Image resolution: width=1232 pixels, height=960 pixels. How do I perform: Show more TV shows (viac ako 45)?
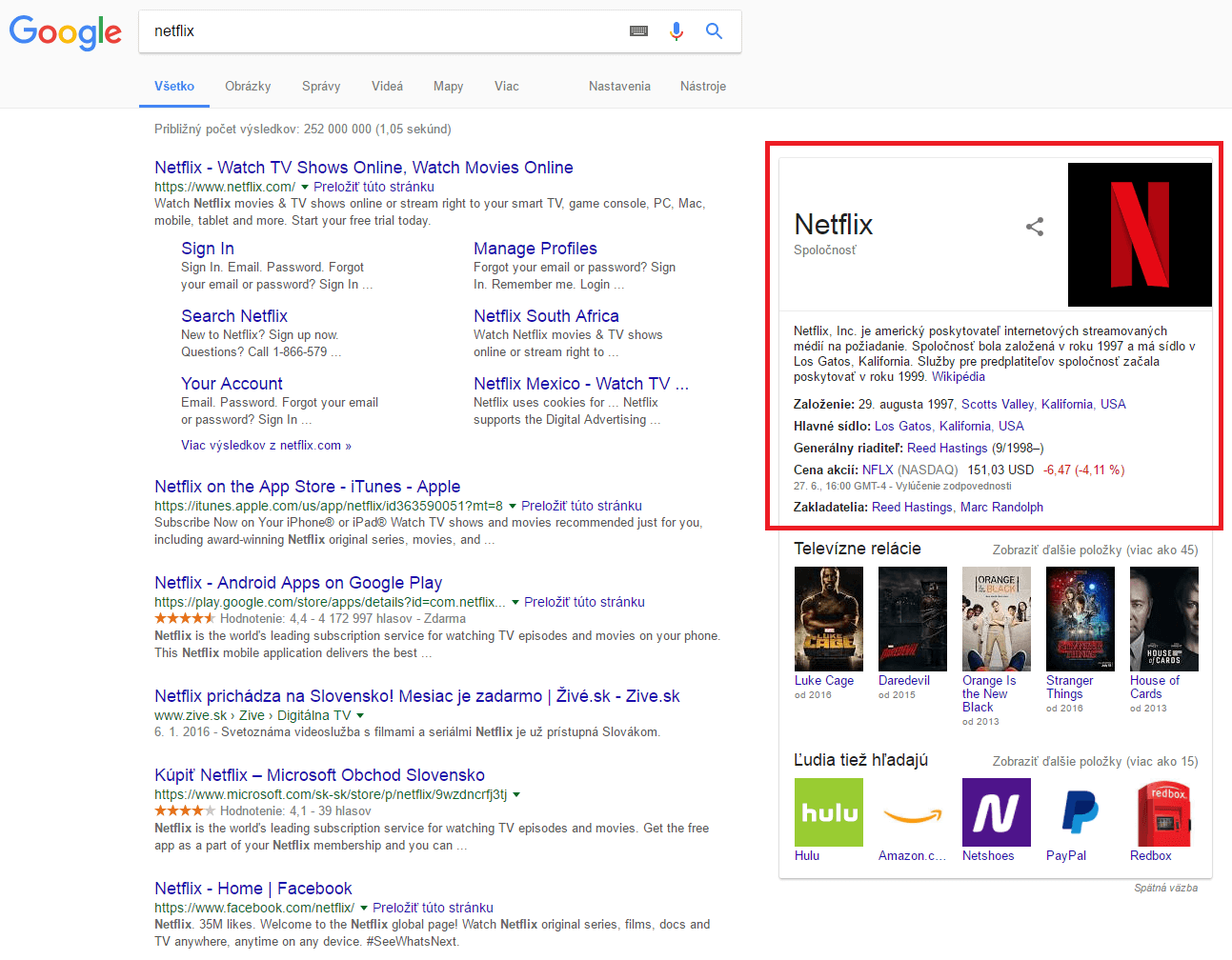point(1096,550)
